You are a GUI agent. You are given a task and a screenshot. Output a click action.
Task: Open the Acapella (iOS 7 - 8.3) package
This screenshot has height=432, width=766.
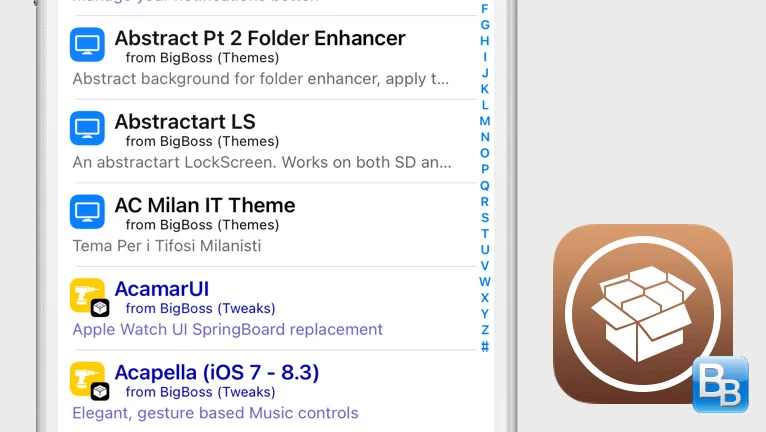point(217,372)
